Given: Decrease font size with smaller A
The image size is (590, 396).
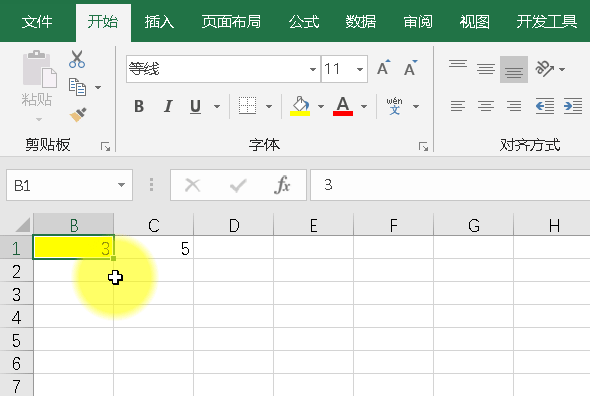Looking at the screenshot, I should click(411, 68).
